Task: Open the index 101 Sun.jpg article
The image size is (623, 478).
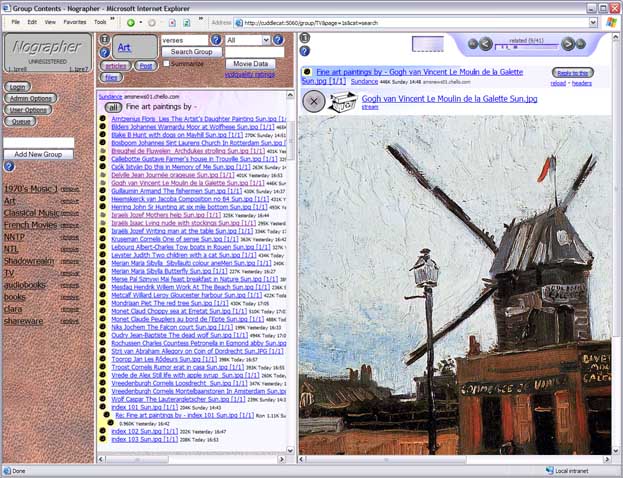Action: (145, 407)
